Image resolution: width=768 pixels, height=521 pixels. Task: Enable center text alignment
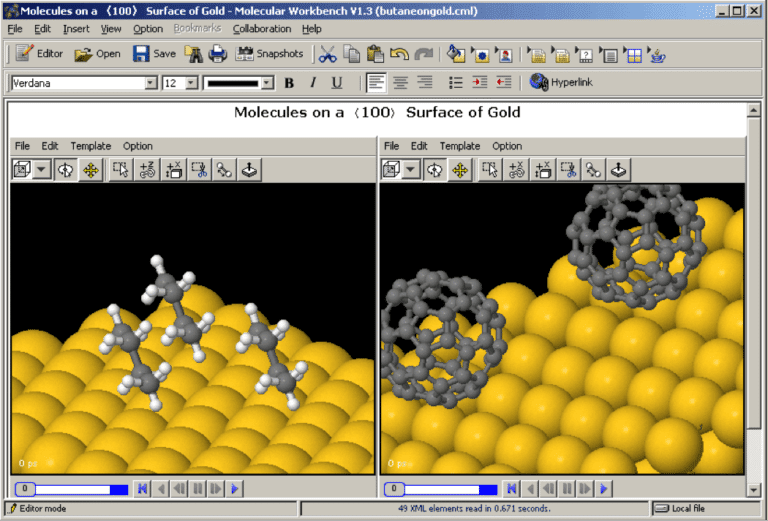(x=399, y=83)
